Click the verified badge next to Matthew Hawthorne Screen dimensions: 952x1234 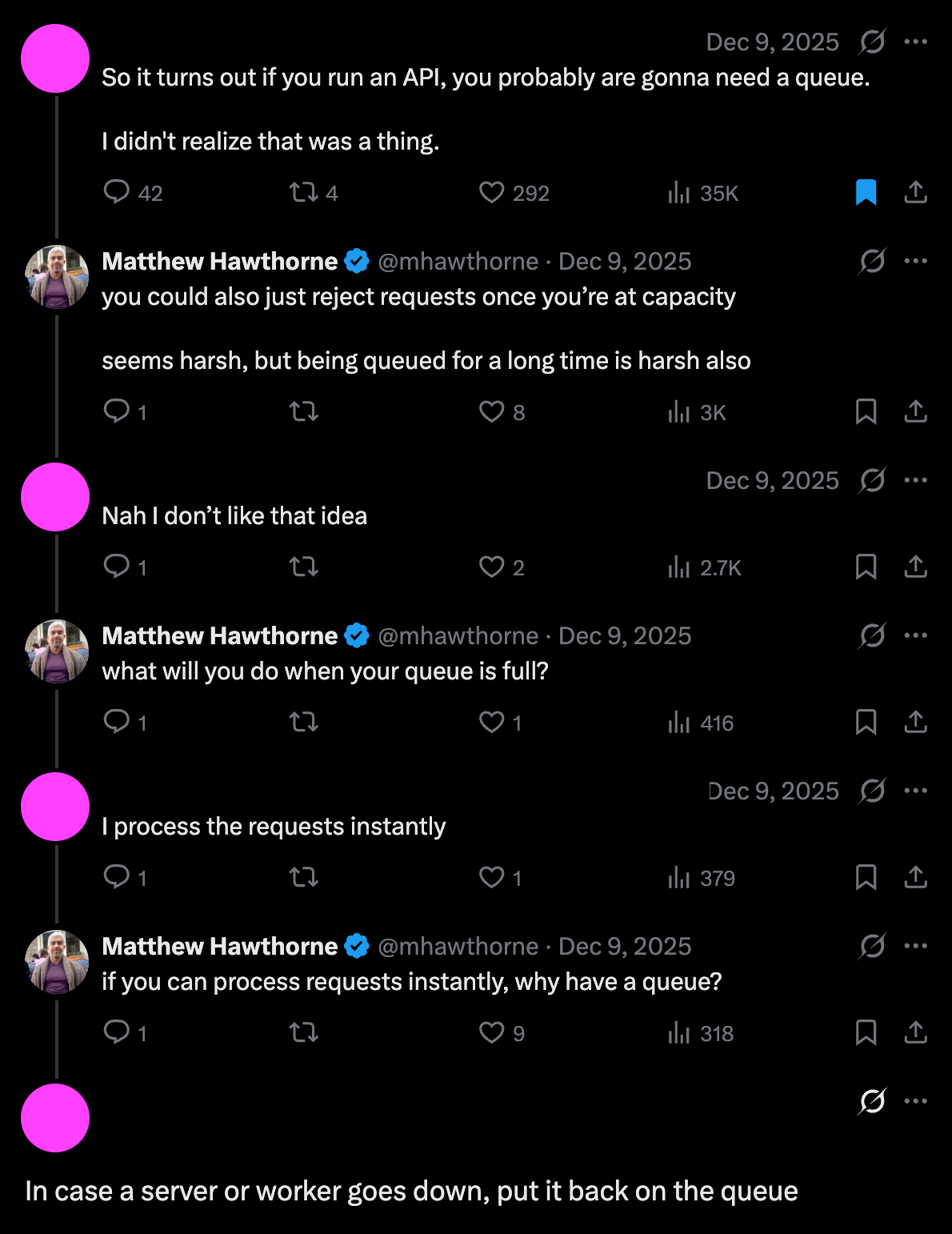click(358, 260)
